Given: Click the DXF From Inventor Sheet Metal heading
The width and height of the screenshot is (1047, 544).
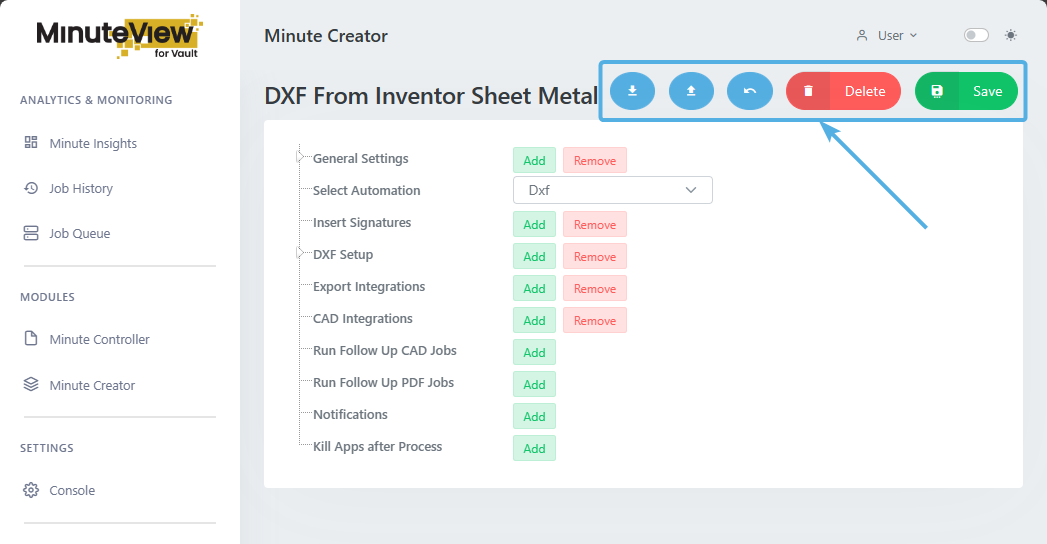Looking at the screenshot, I should [431, 95].
